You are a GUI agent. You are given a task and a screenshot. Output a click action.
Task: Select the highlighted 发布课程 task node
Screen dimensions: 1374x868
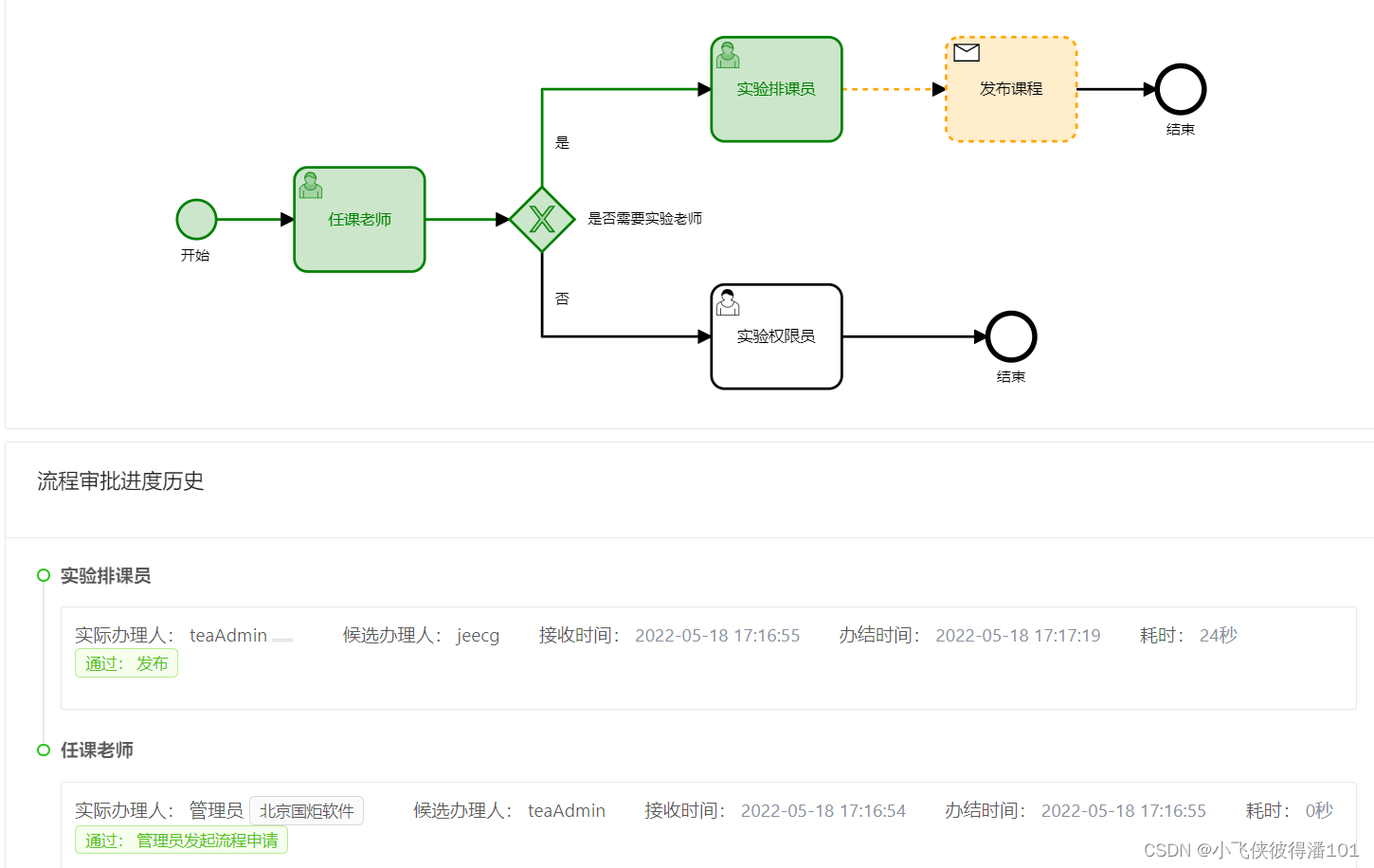(1010, 88)
